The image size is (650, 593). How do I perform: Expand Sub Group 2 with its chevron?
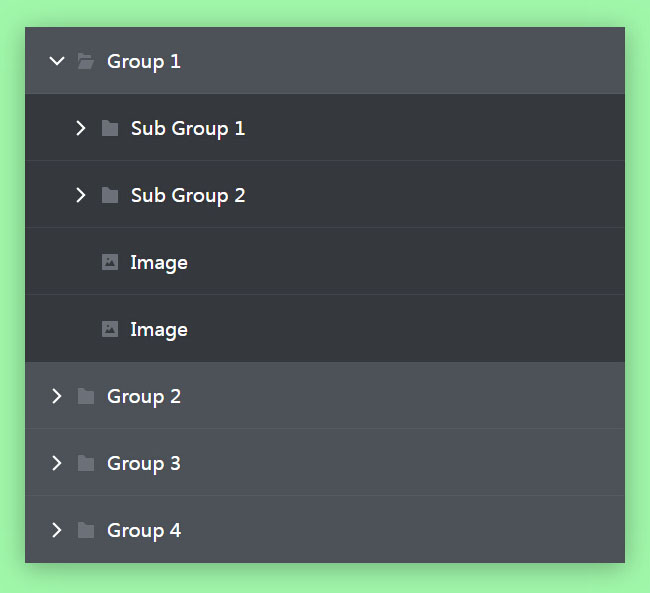pyautogui.click(x=81, y=195)
